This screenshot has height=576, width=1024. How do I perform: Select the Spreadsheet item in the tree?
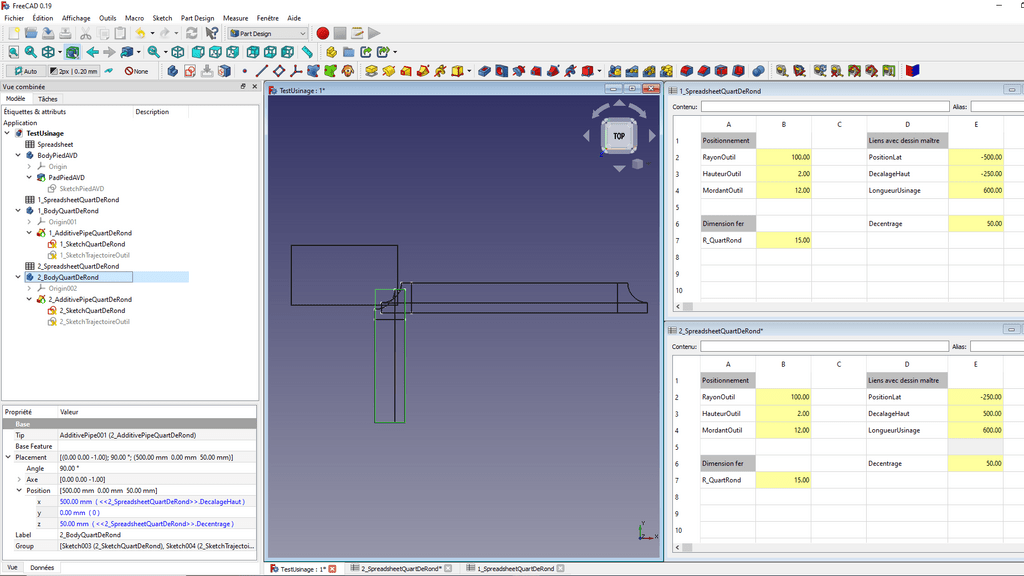[x=55, y=144]
